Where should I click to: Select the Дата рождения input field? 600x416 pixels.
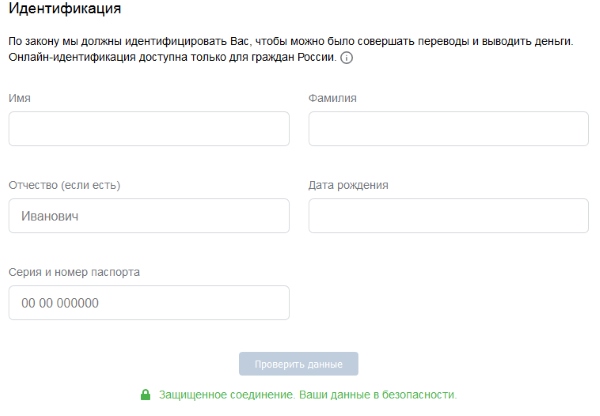tap(448, 216)
